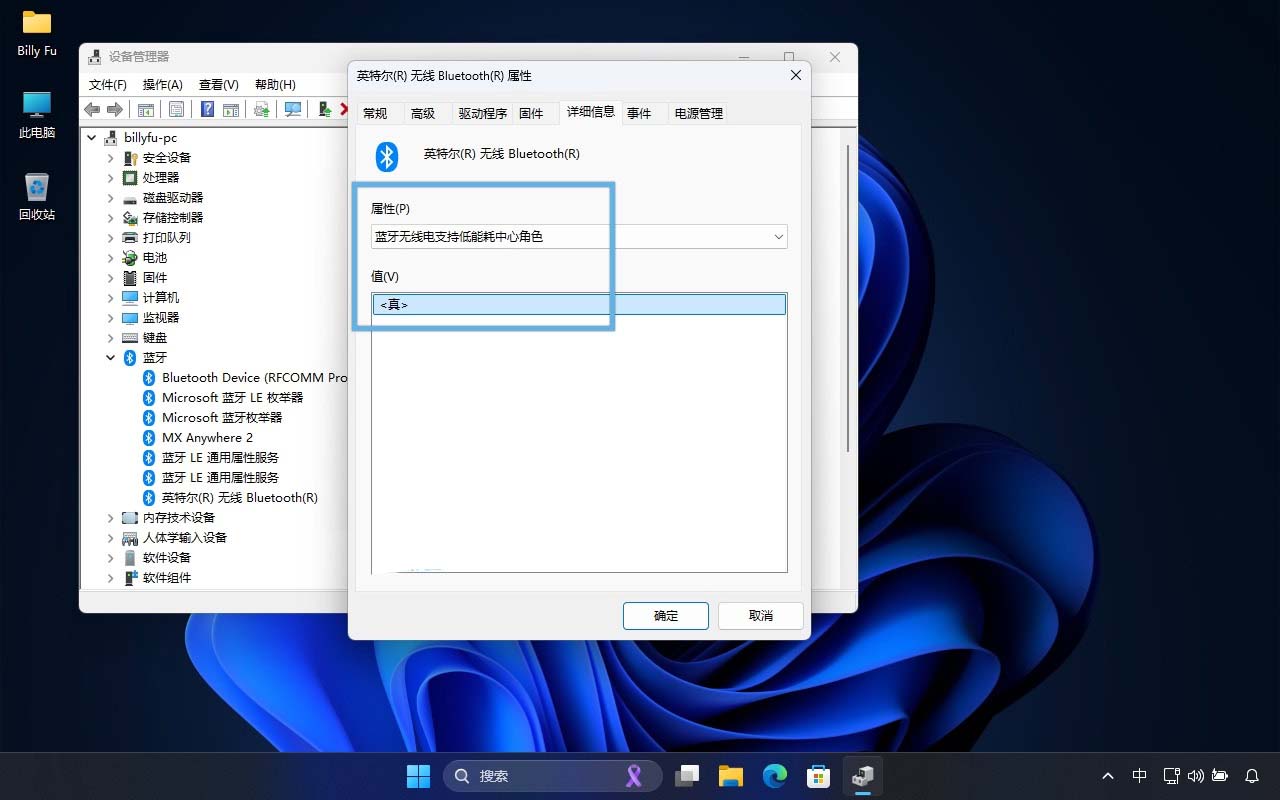Screen dimensions: 1280x800
Task: Select the 监视器 tree row
Action: coord(161,317)
